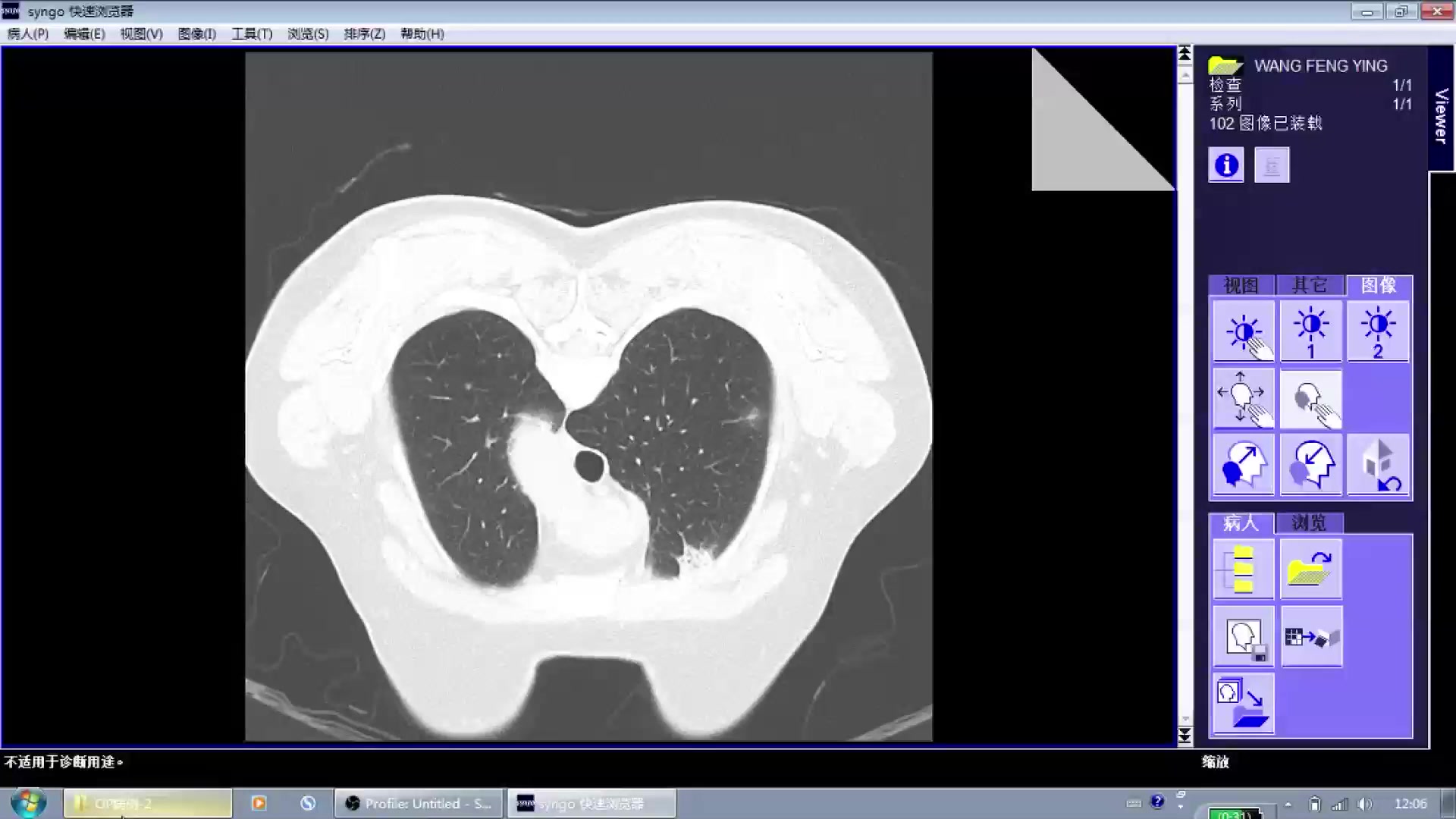Open the 浏览(S) menu
The width and height of the screenshot is (1456, 819).
tap(308, 34)
